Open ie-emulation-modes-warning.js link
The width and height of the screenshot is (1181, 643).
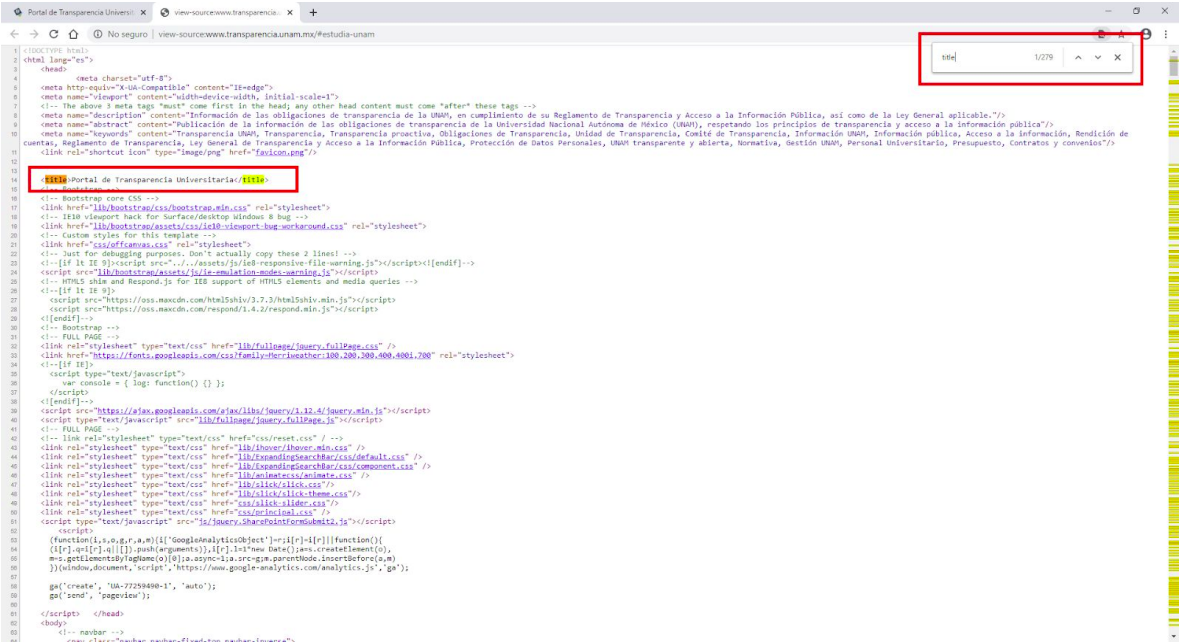(x=213, y=272)
